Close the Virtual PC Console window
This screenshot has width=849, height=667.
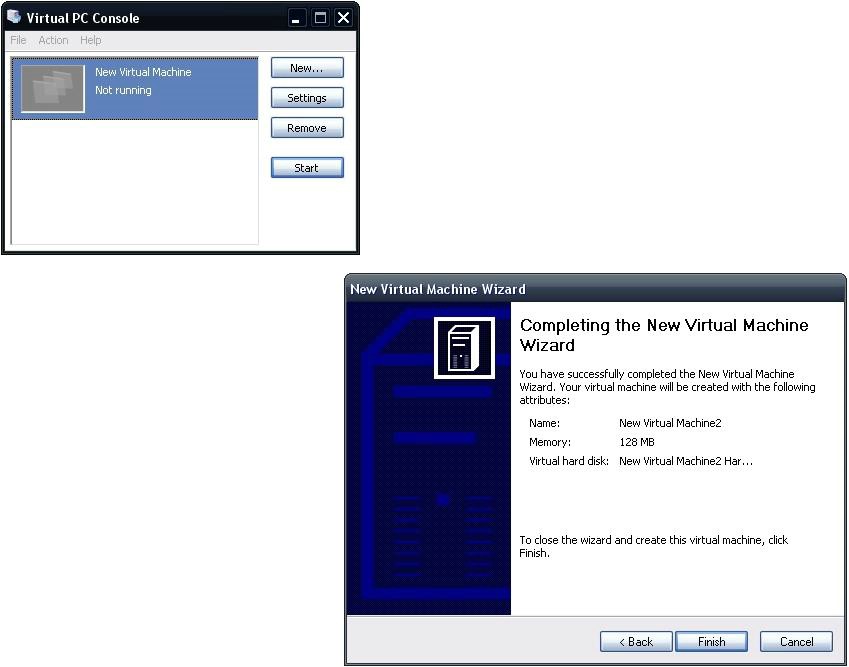point(343,18)
